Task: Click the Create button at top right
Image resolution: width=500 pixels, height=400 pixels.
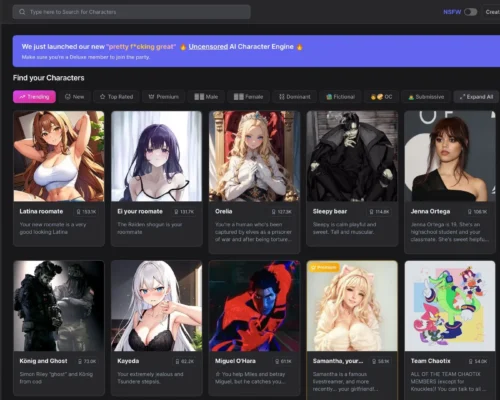Action: (492, 12)
